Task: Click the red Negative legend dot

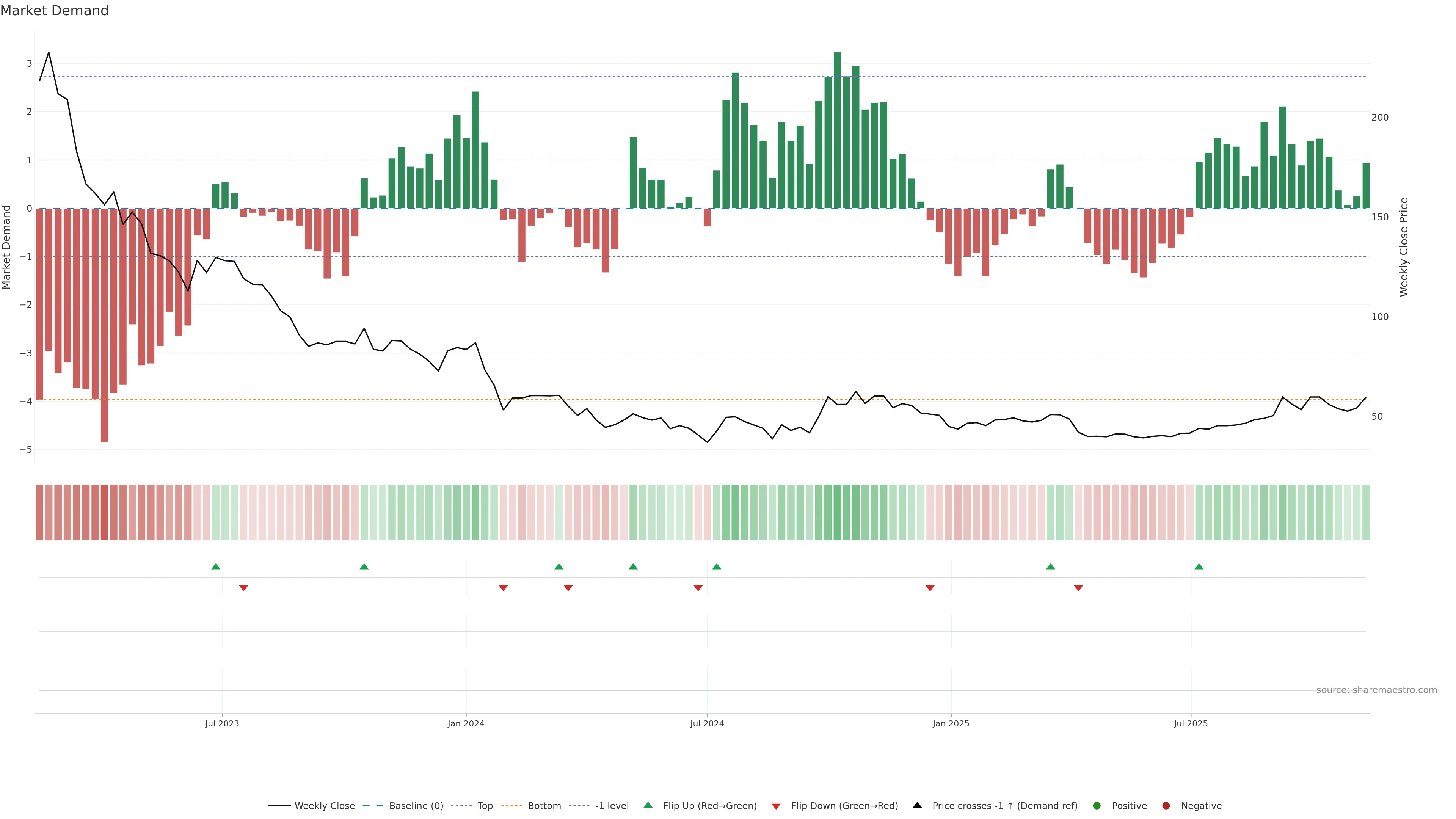Action: click(x=1166, y=806)
